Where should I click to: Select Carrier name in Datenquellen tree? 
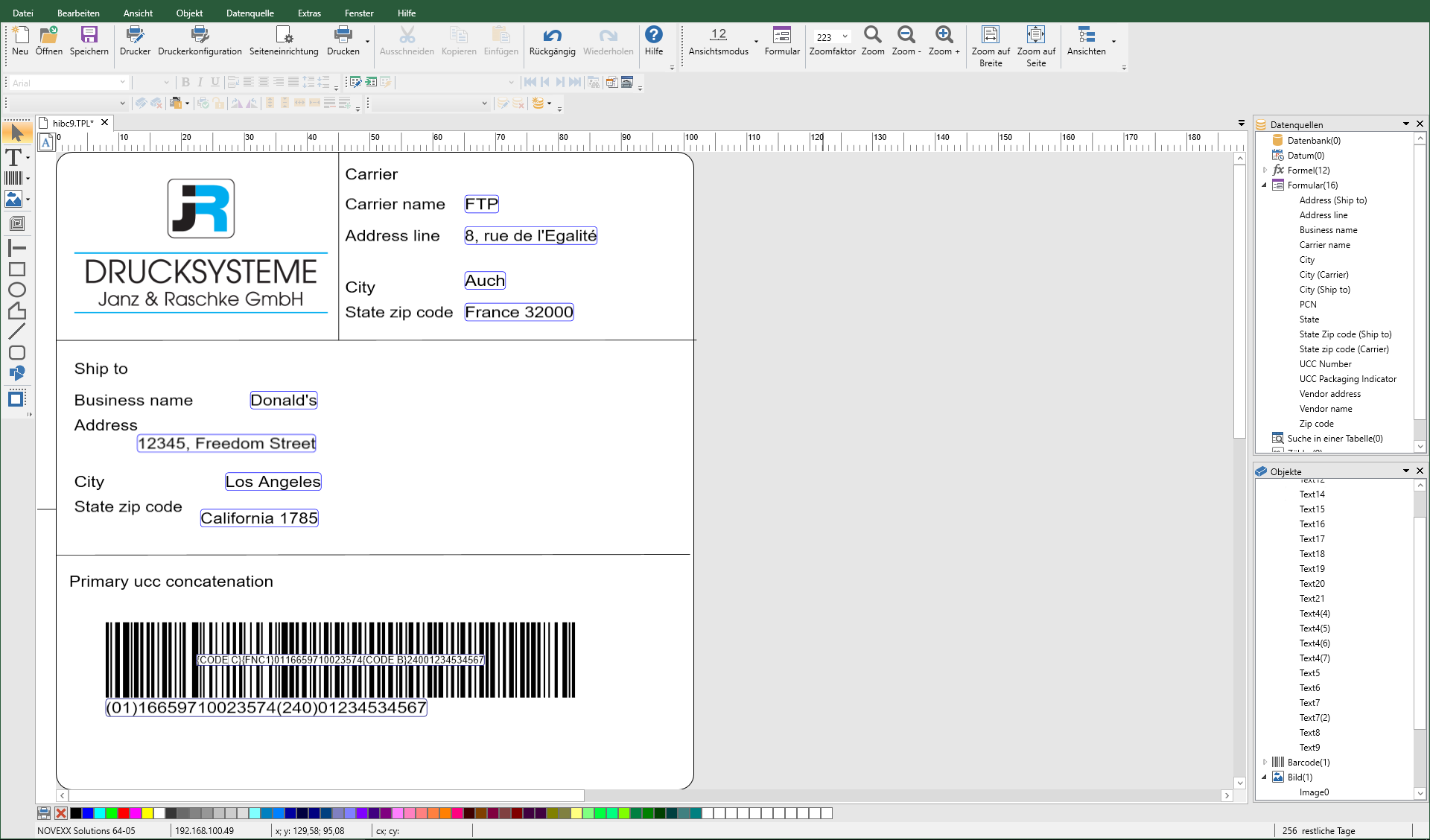pos(1324,245)
